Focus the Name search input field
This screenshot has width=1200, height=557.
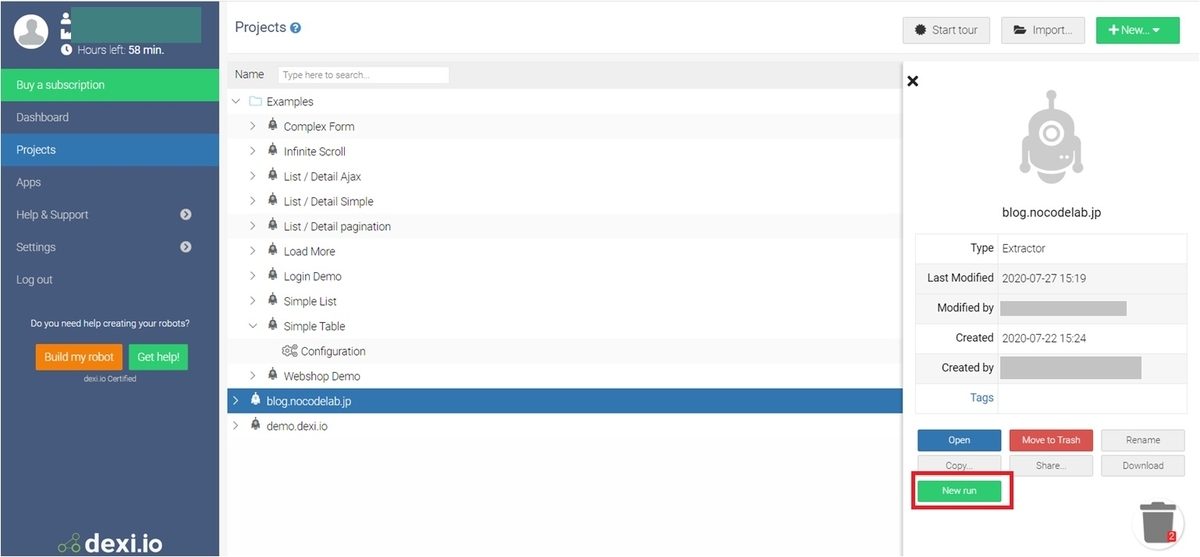[x=364, y=75]
